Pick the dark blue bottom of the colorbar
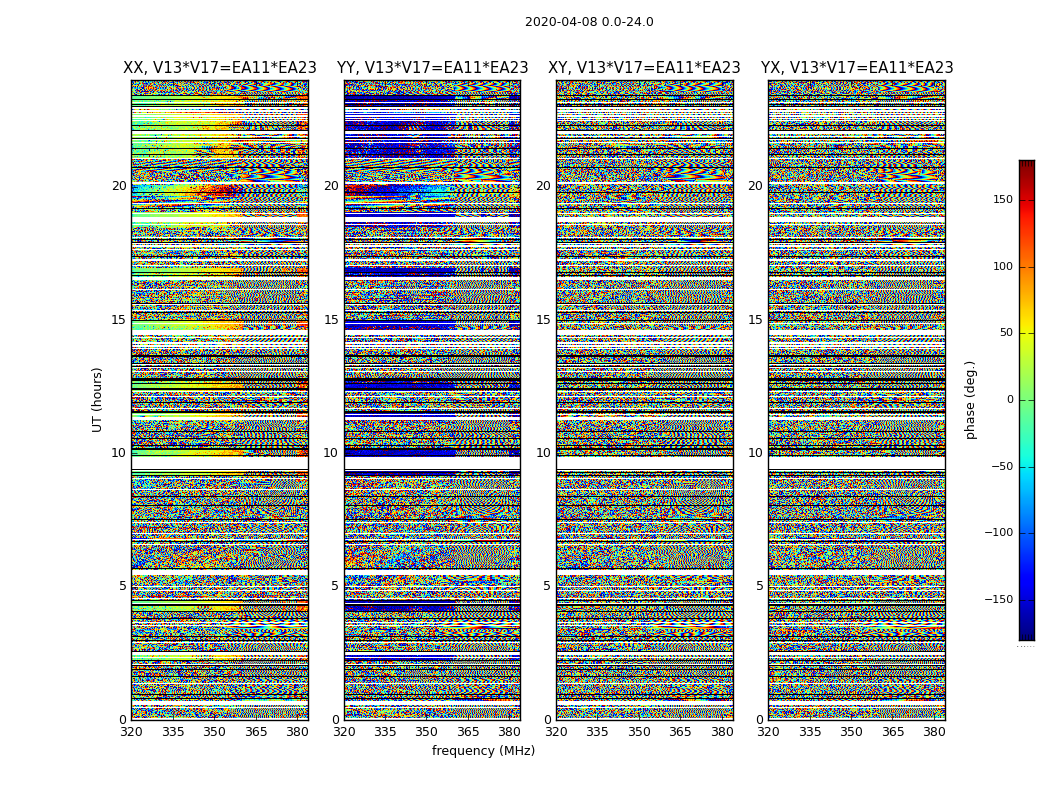Image resolution: width=1050 pixels, height=800 pixels. pos(1026,634)
